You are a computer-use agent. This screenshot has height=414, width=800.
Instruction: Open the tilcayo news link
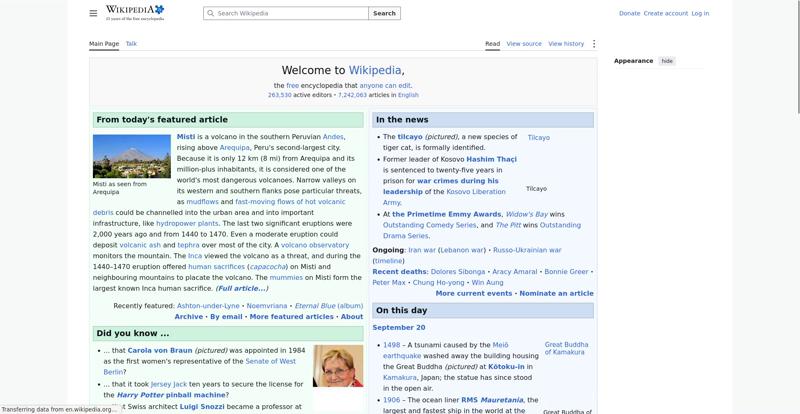(x=410, y=137)
